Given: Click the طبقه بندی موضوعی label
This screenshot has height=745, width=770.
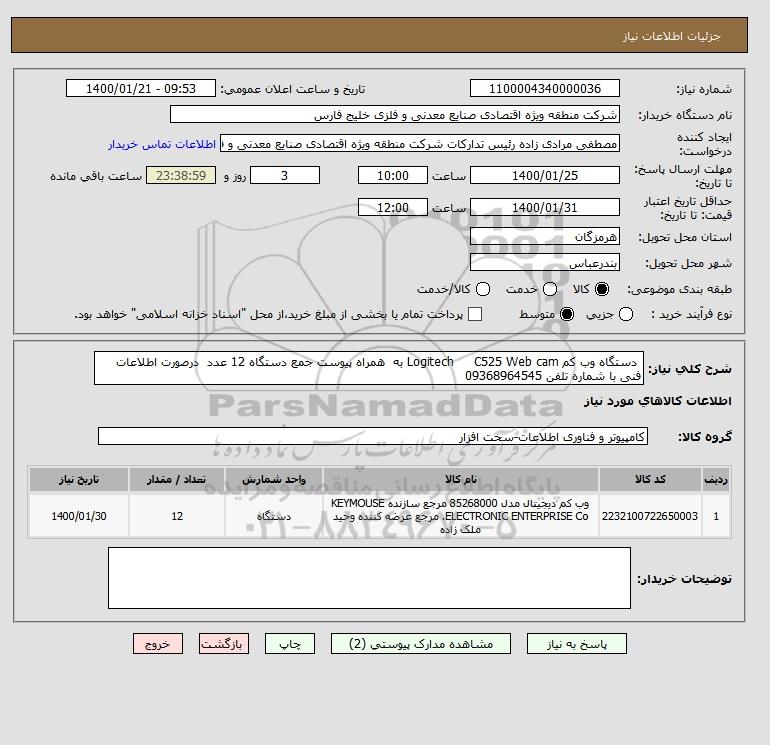Looking at the screenshot, I should (x=680, y=289).
